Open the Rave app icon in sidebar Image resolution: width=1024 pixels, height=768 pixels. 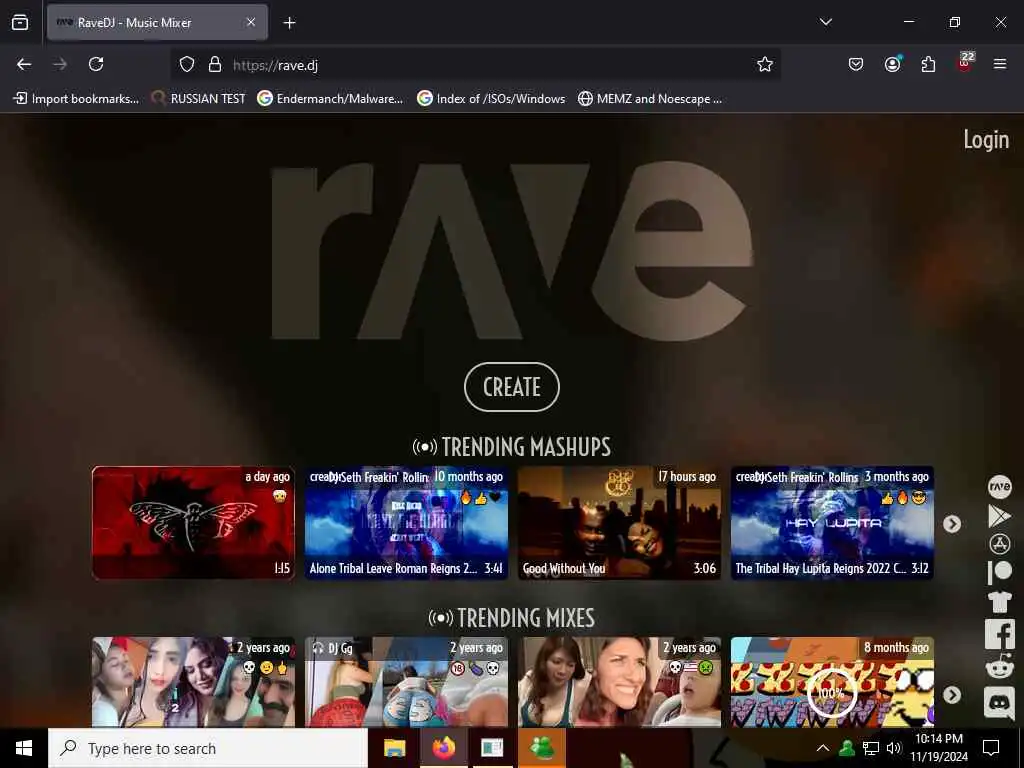coord(999,487)
